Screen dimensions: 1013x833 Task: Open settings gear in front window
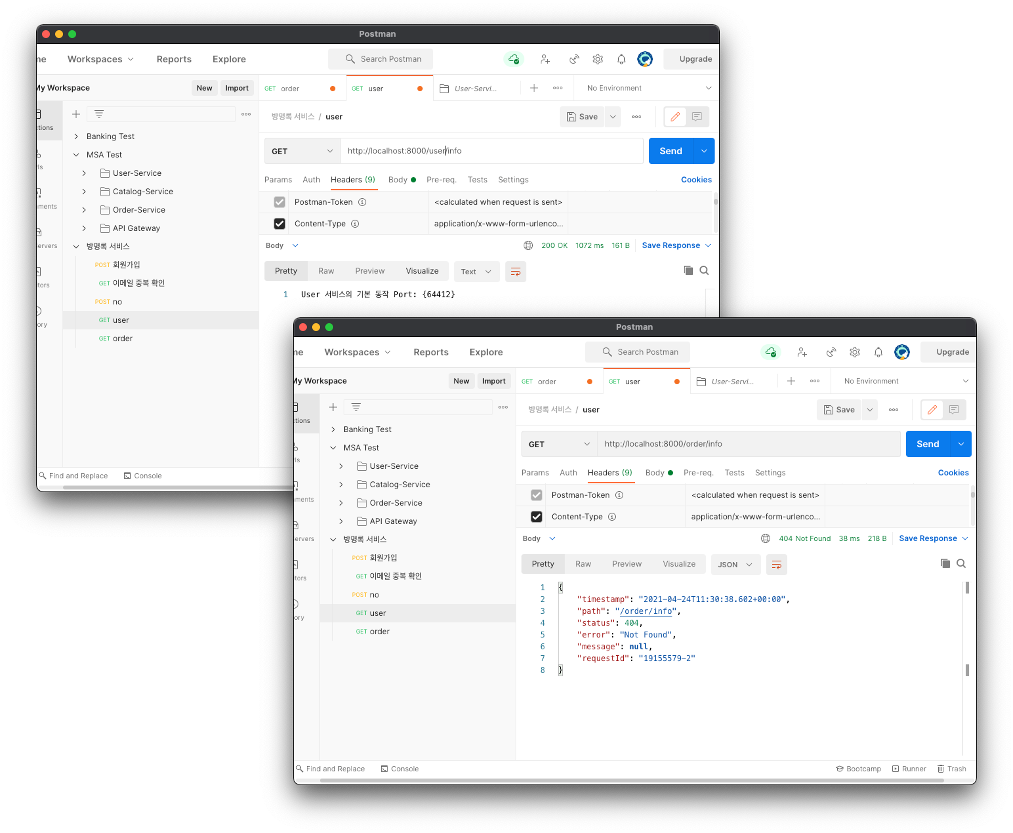click(x=855, y=352)
